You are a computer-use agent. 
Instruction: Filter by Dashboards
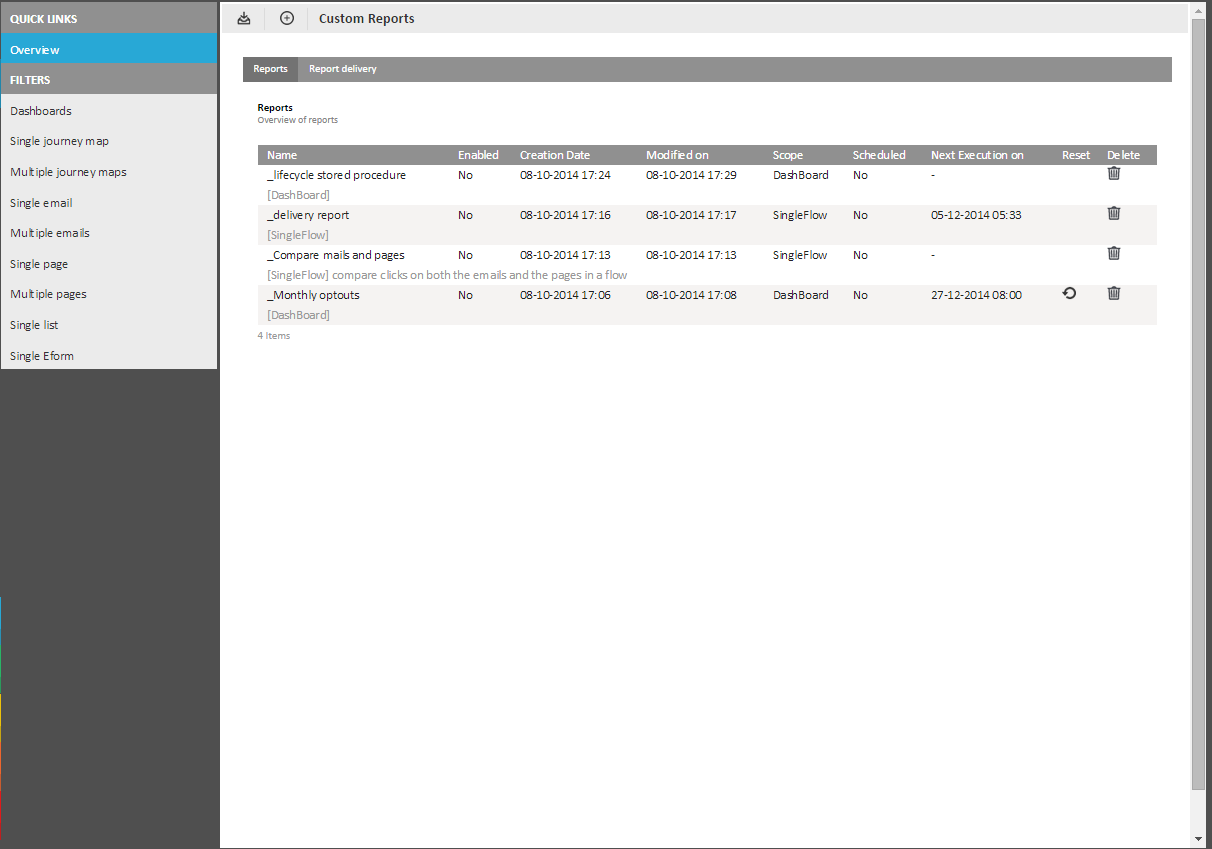tap(41, 111)
